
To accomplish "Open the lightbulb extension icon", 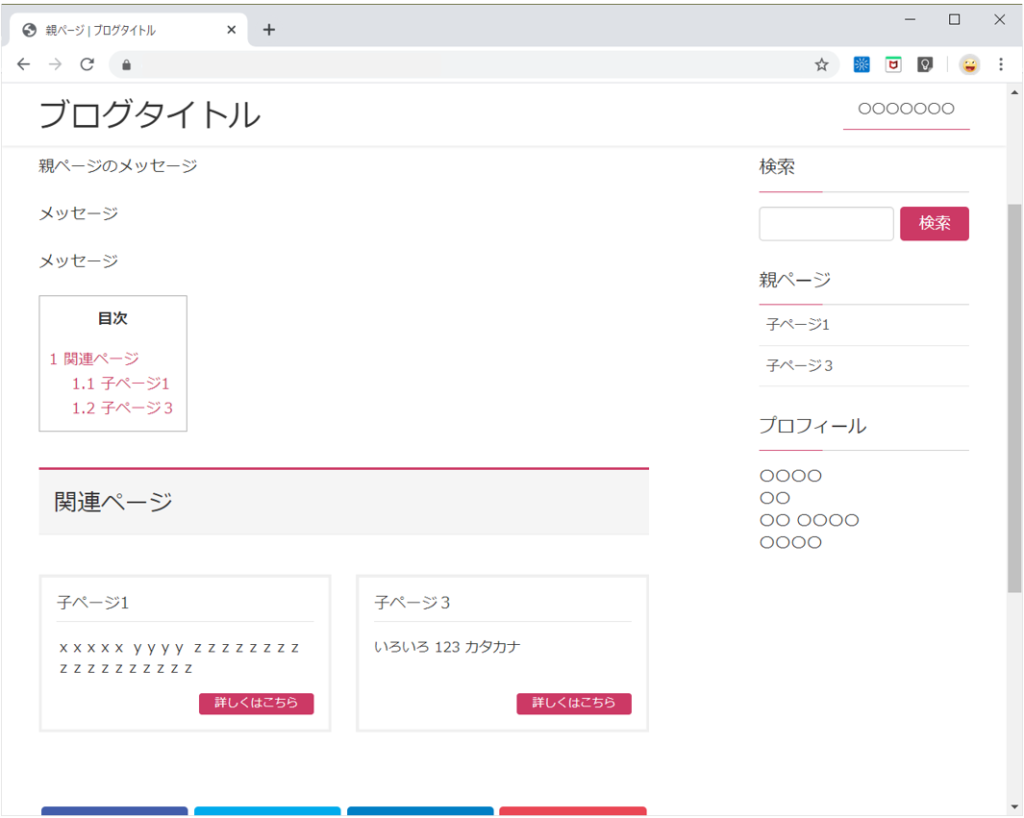I will point(926,65).
